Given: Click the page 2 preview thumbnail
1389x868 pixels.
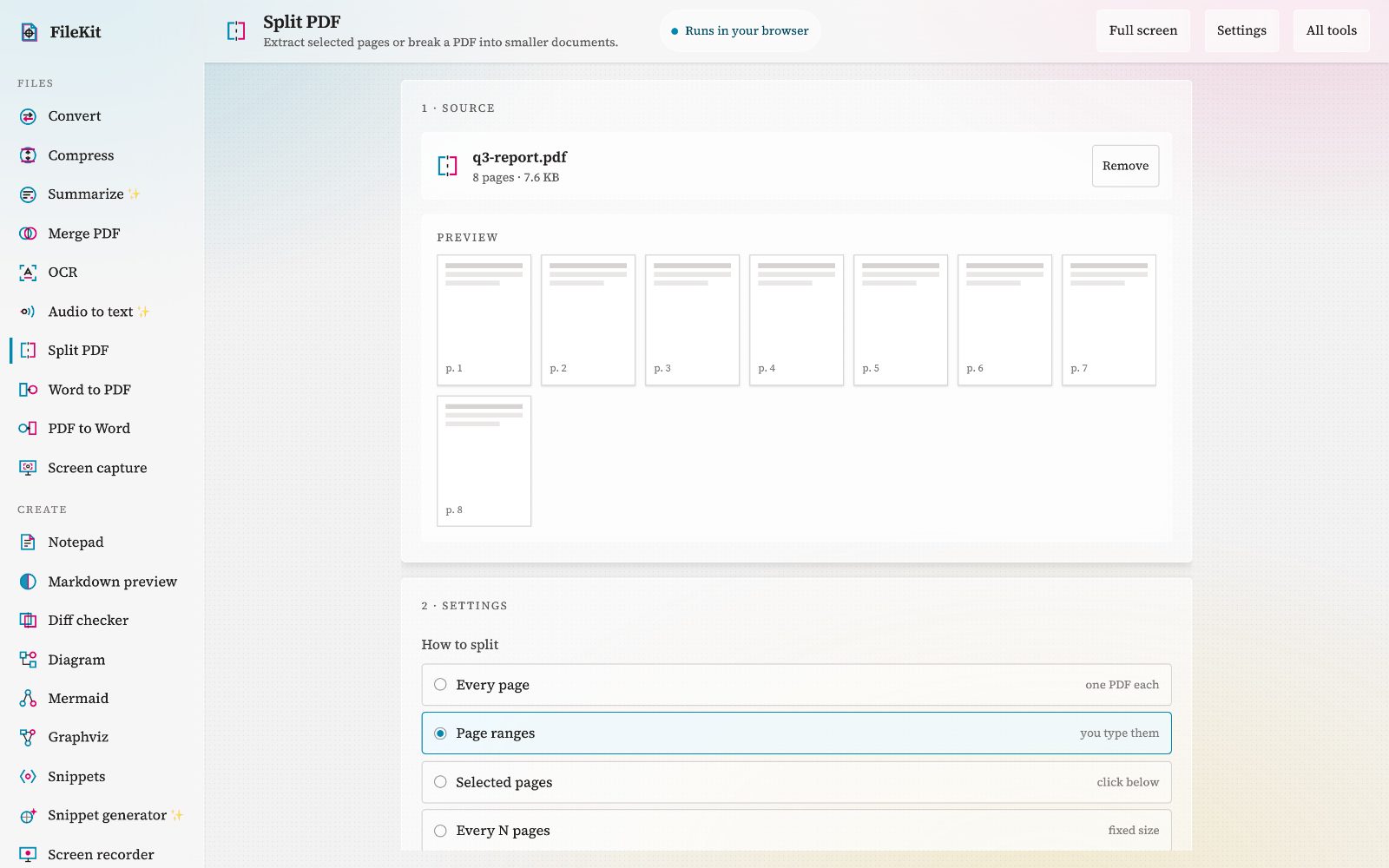Looking at the screenshot, I should click(x=589, y=320).
